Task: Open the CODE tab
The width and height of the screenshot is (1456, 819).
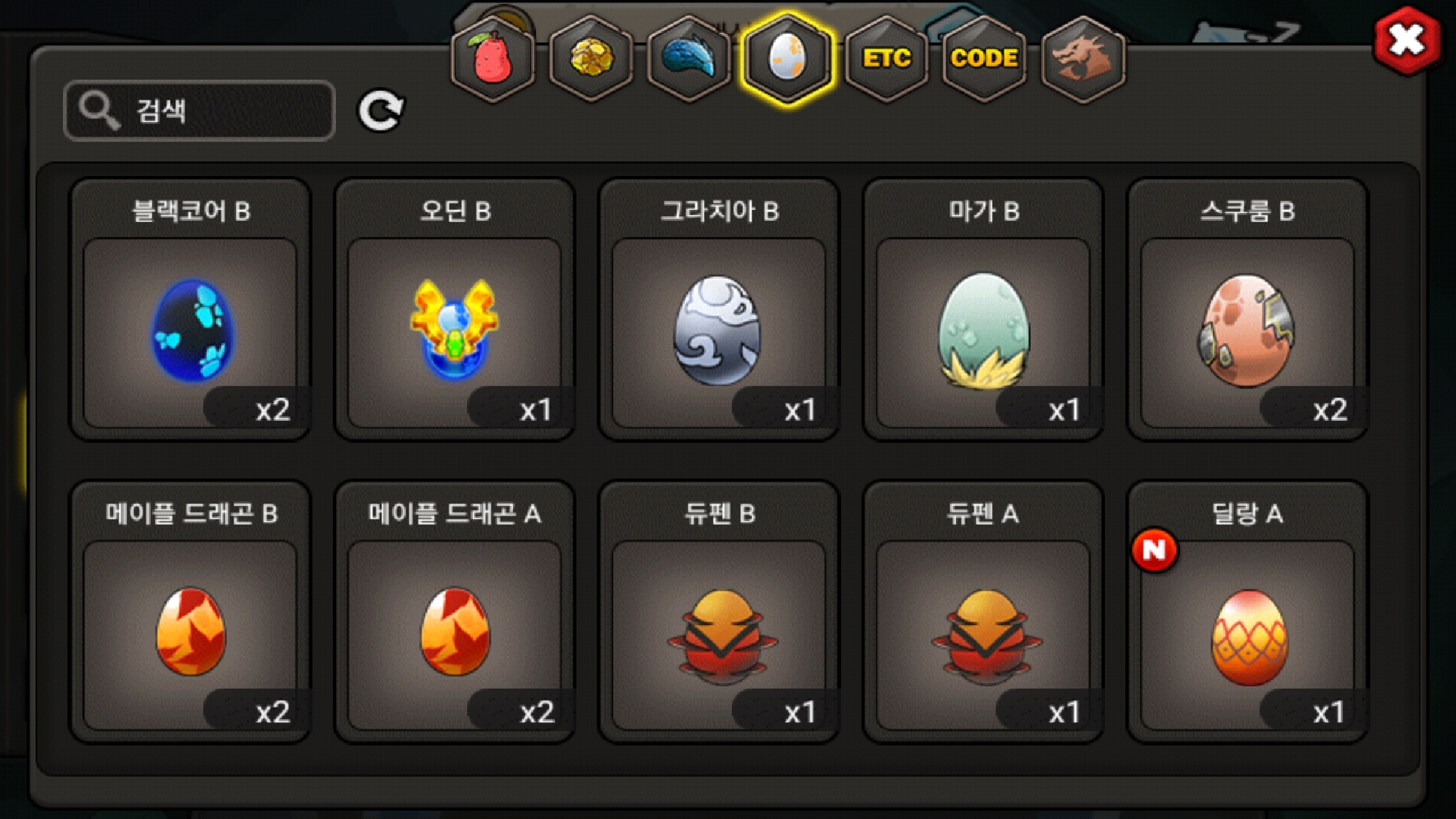Action: [x=984, y=59]
